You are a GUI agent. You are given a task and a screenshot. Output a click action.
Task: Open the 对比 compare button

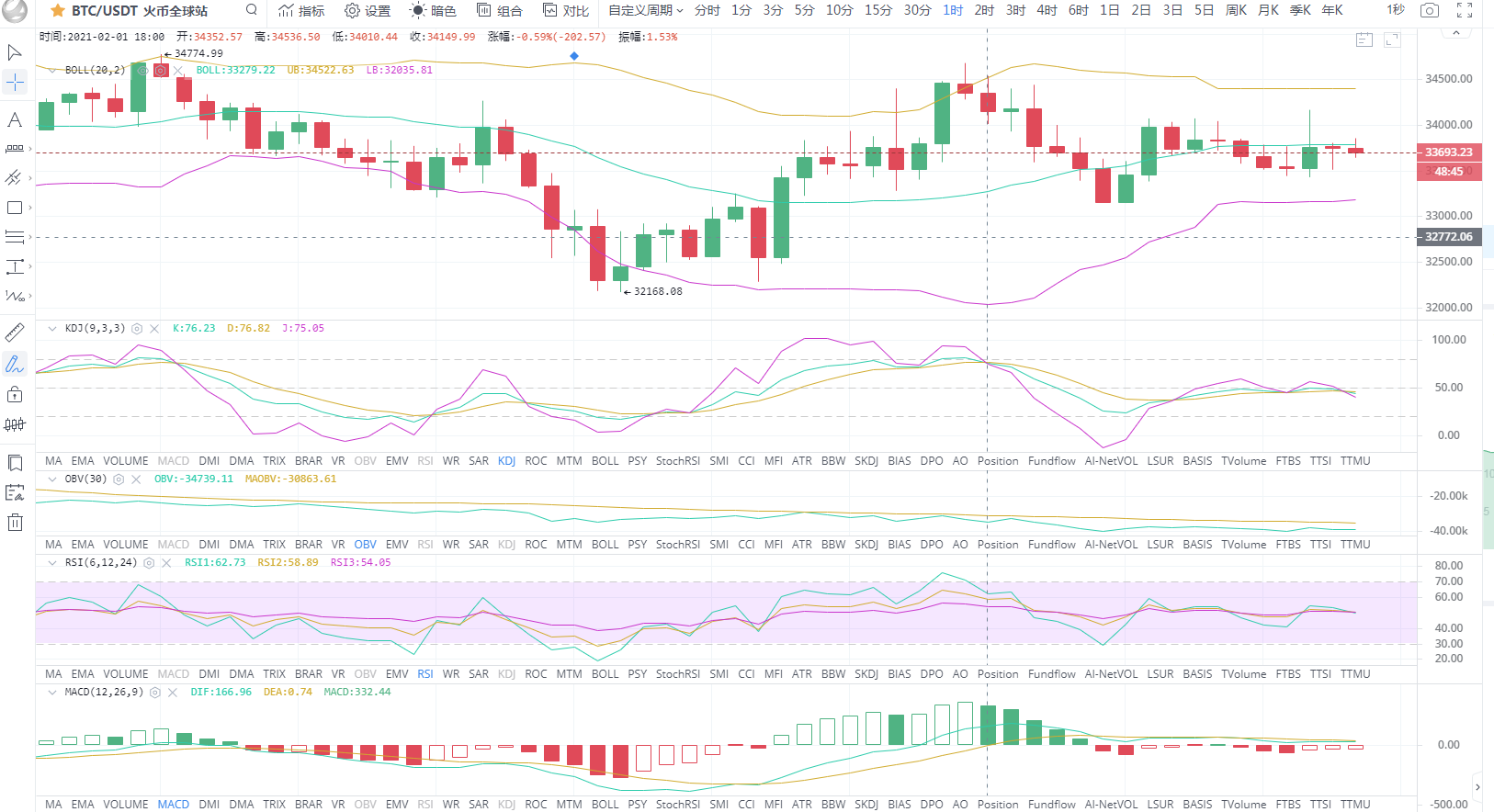pyautogui.click(x=566, y=10)
